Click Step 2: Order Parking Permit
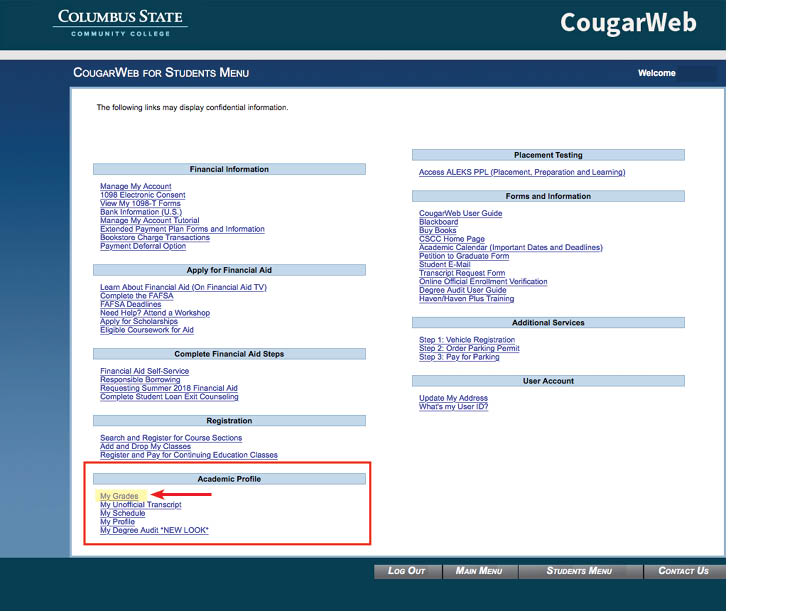The image size is (792, 612). [469, 349]
